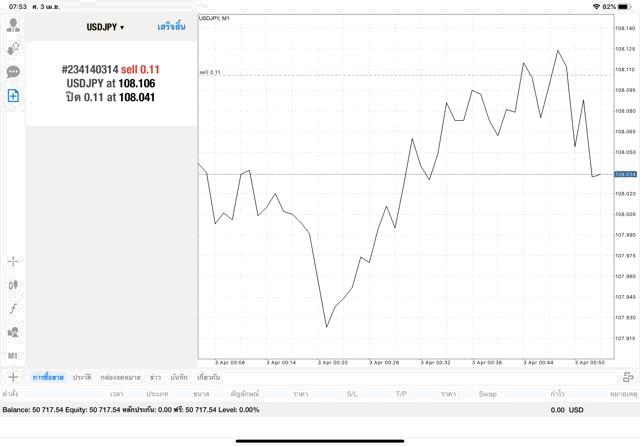
Task: Open the chat messages icon
Action: click(13, 72)
